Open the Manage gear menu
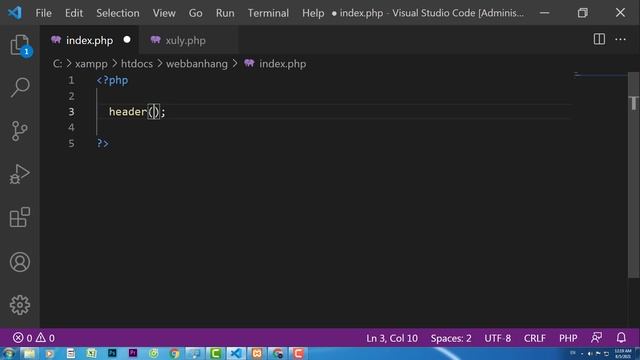The height and width of the screenshot is (360, 640). tap(20, 305)
